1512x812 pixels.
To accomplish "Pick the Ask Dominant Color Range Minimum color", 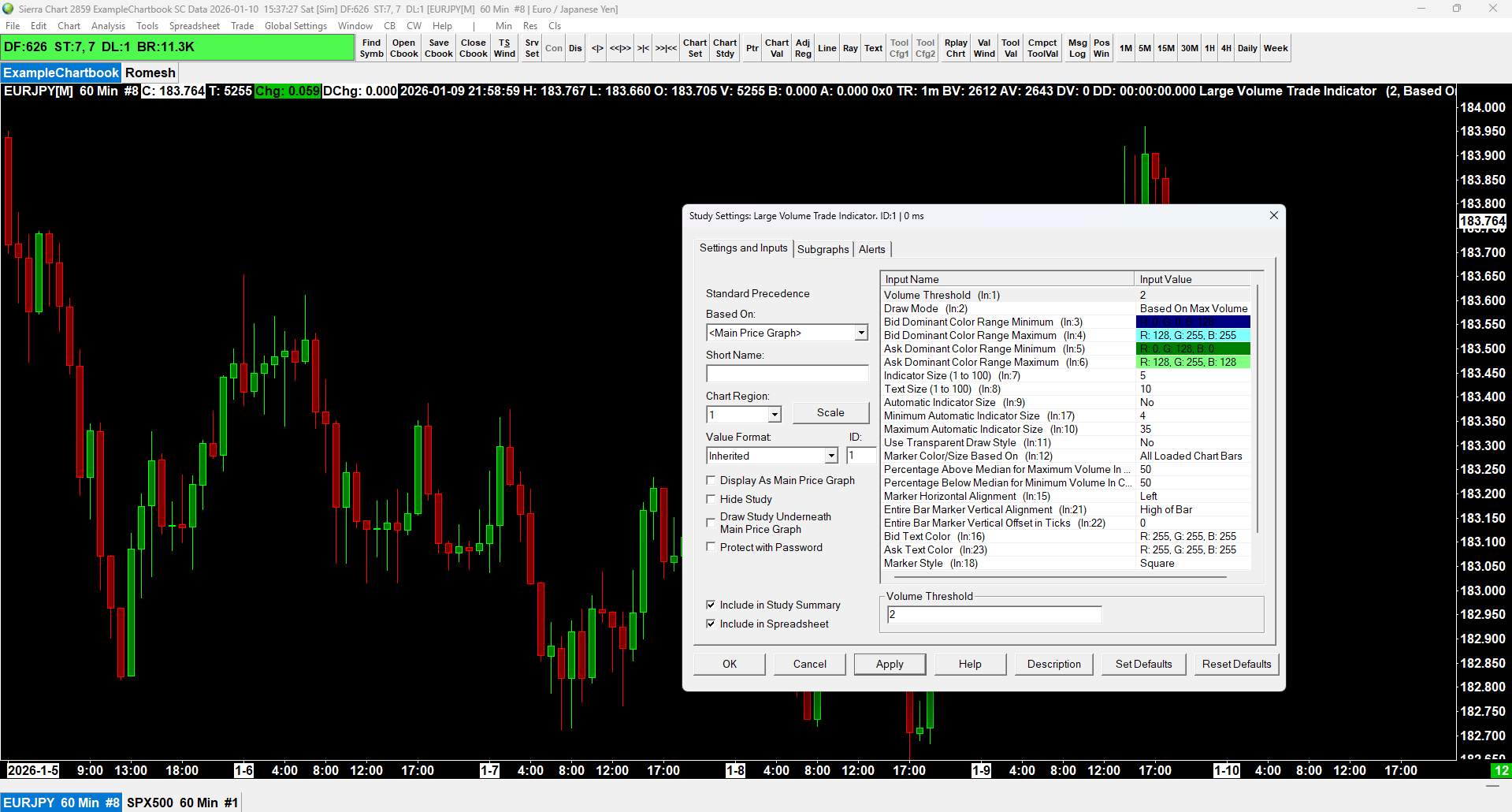I will pyautogui.click(x=1193, y=348).
